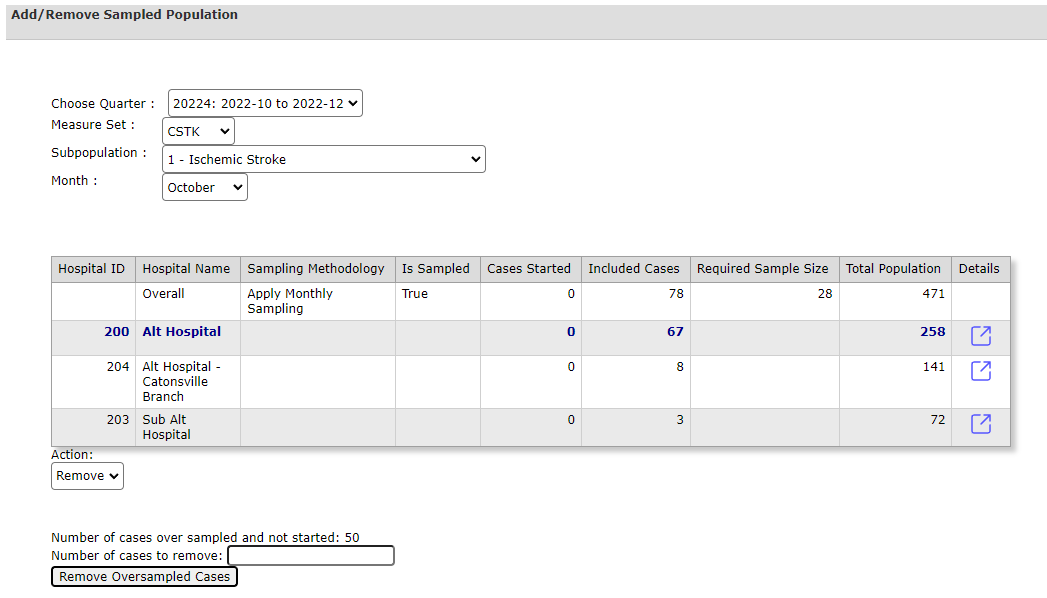Screen dimensions: 1047x598
Task: Click the Included Cases column header
Action: pyautogui.click(x=634, y=269)
